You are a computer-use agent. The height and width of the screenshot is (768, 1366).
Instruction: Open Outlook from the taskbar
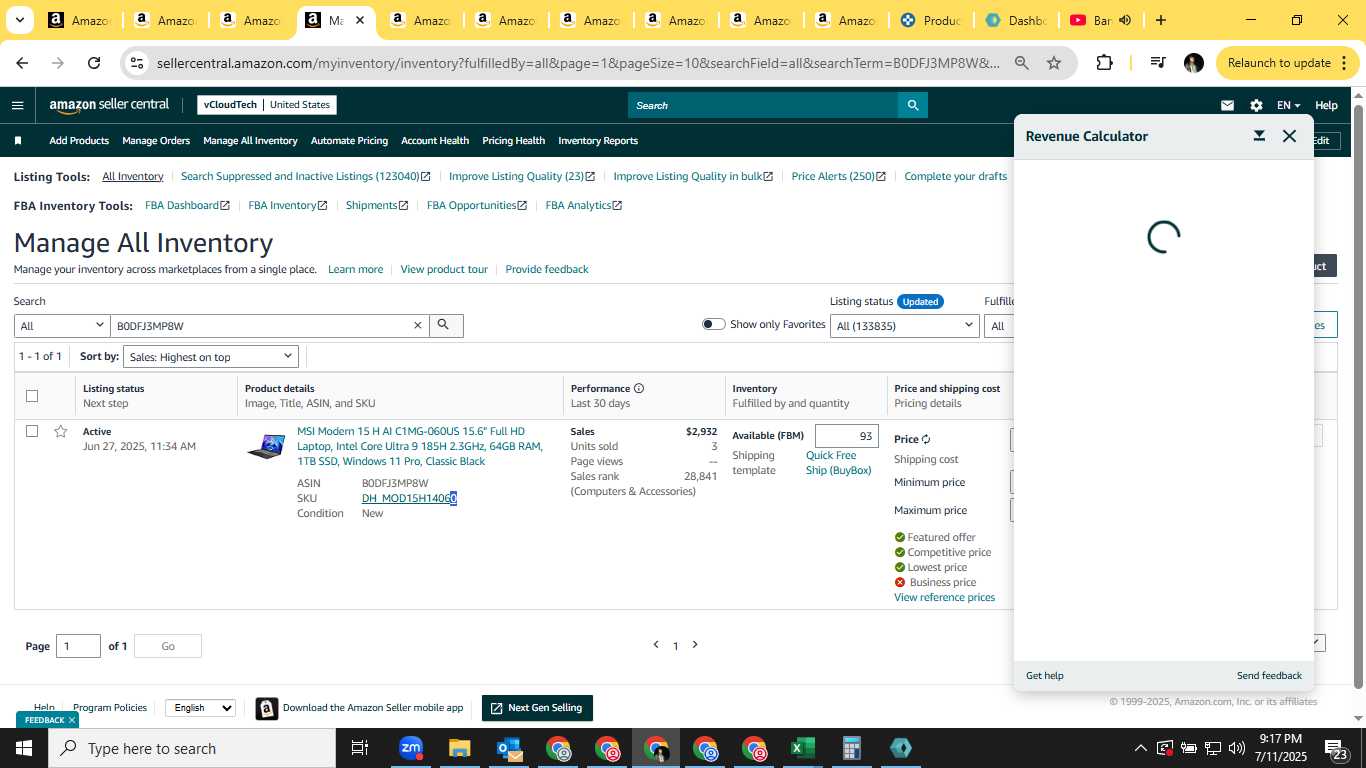click(x=509, y=748)
